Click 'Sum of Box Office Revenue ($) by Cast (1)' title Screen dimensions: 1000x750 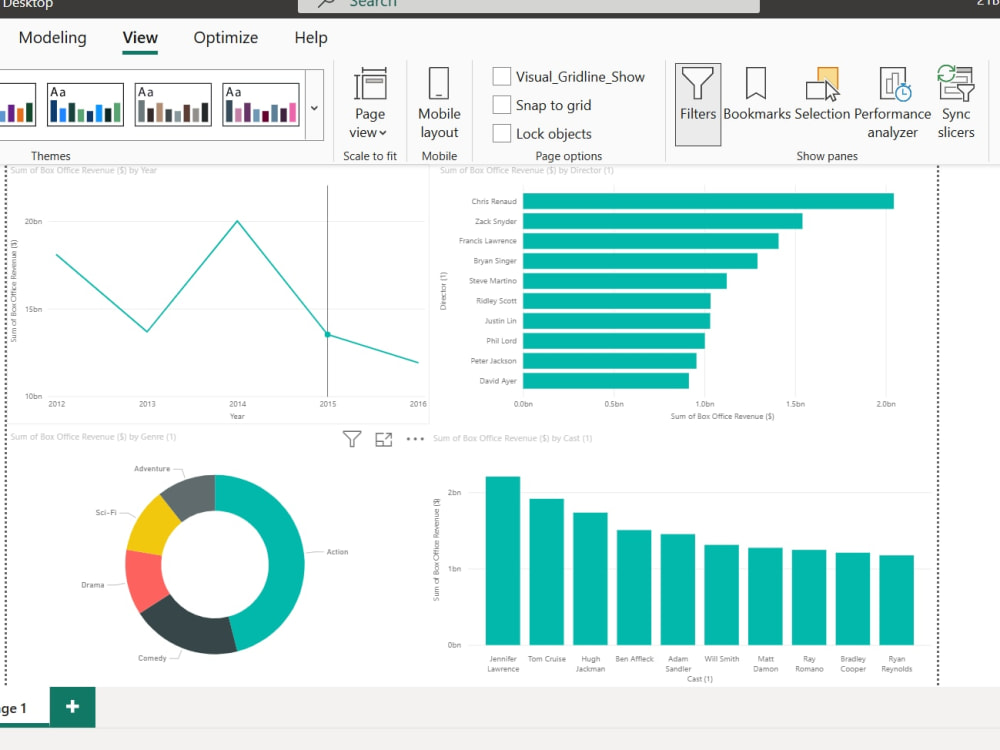pos(513,438)
